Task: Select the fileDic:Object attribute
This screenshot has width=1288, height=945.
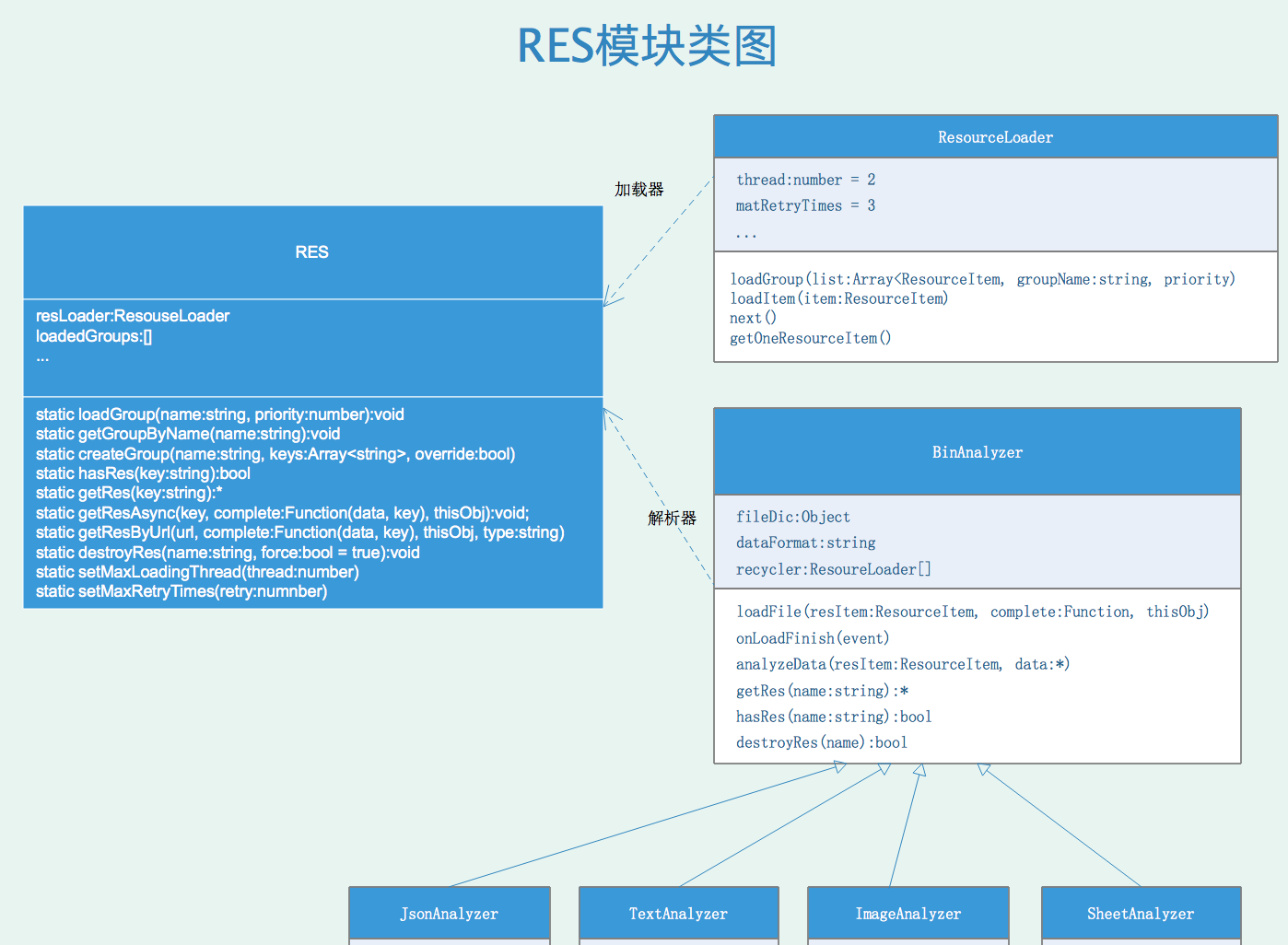Action: 792,517
